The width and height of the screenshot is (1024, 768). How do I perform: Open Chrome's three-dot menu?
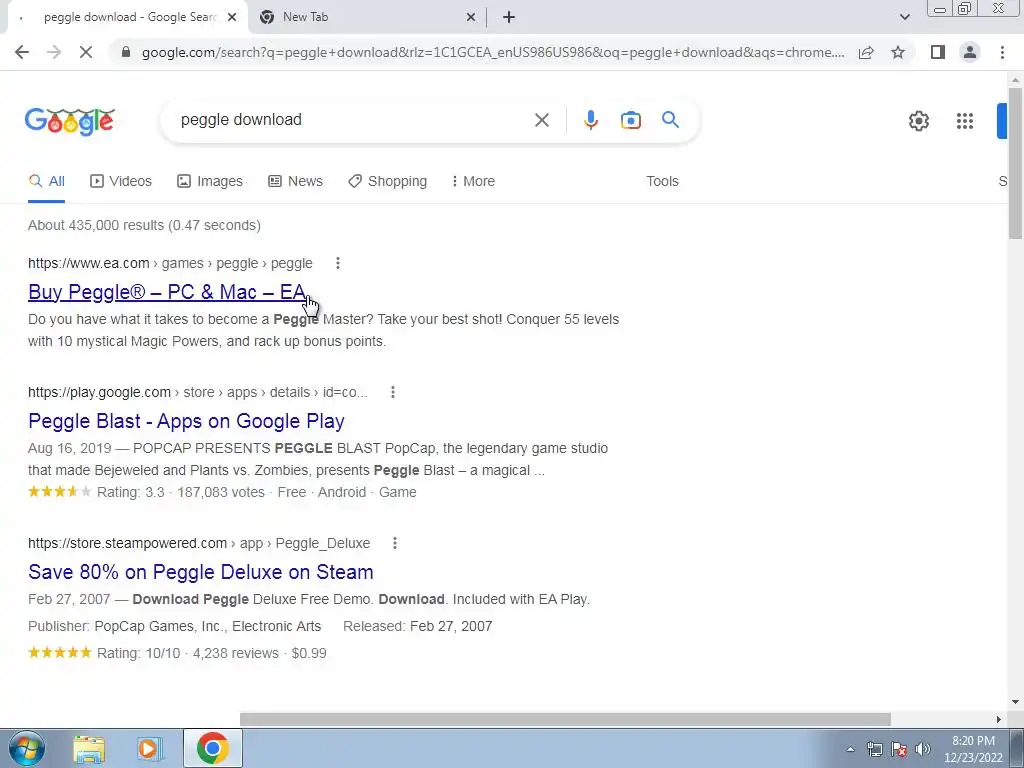tap(1002, 52)
